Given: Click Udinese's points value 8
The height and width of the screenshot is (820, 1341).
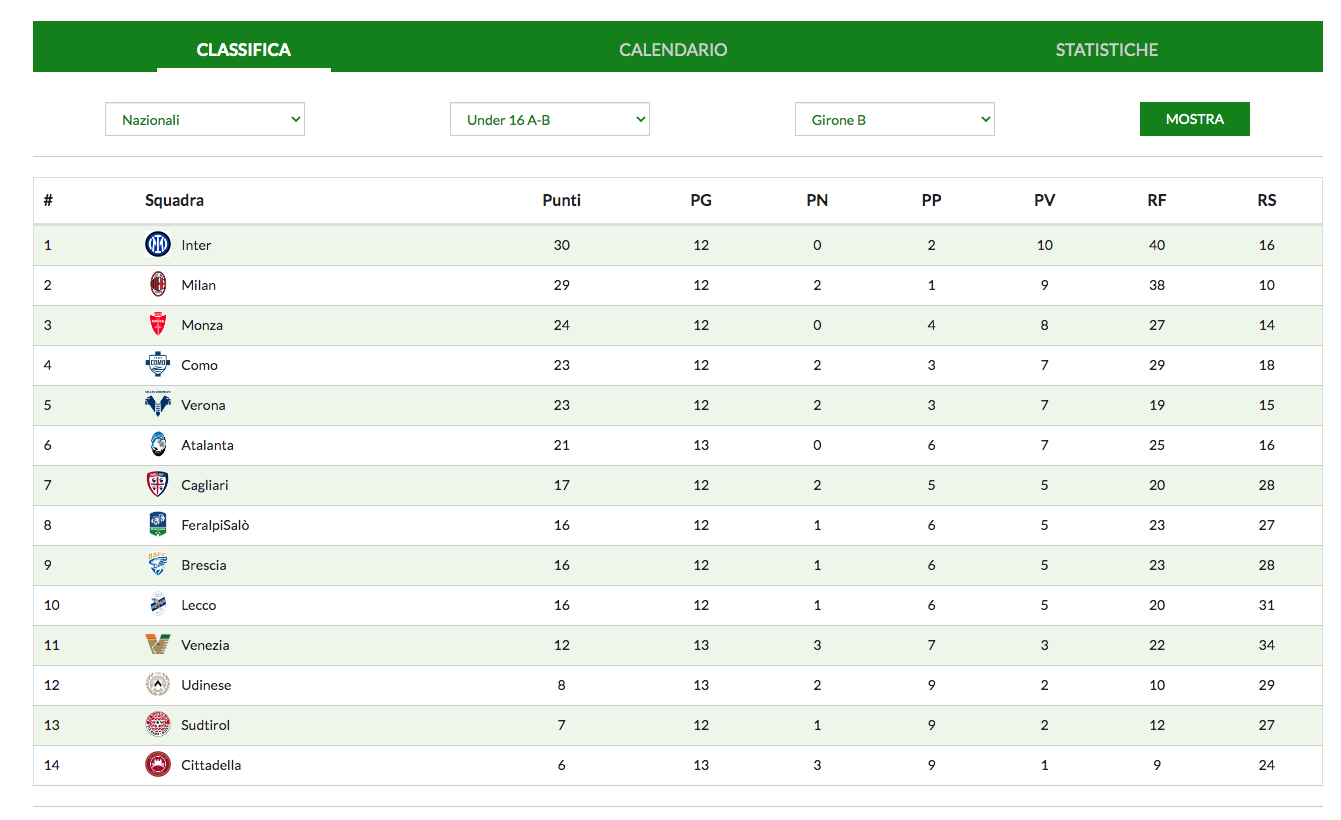Looking at the screenshot, I should tap(562, 685).
